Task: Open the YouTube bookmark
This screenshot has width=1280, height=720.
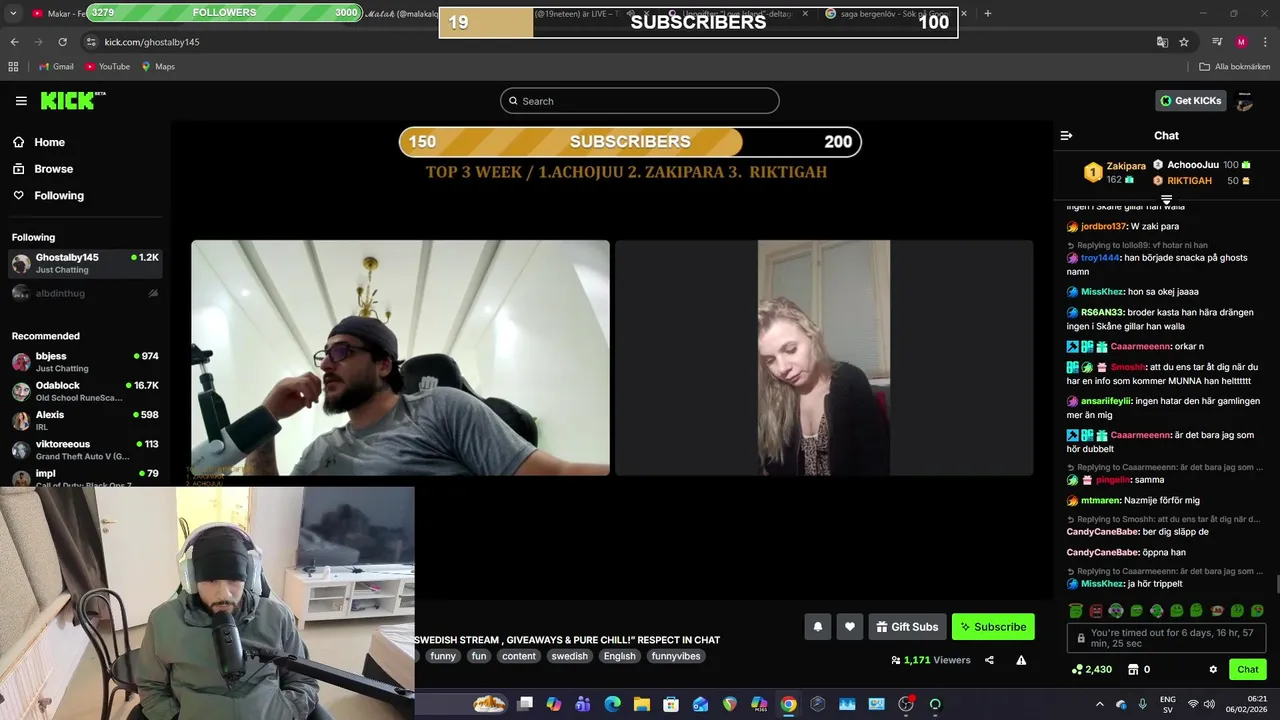Action: point(107,67)
